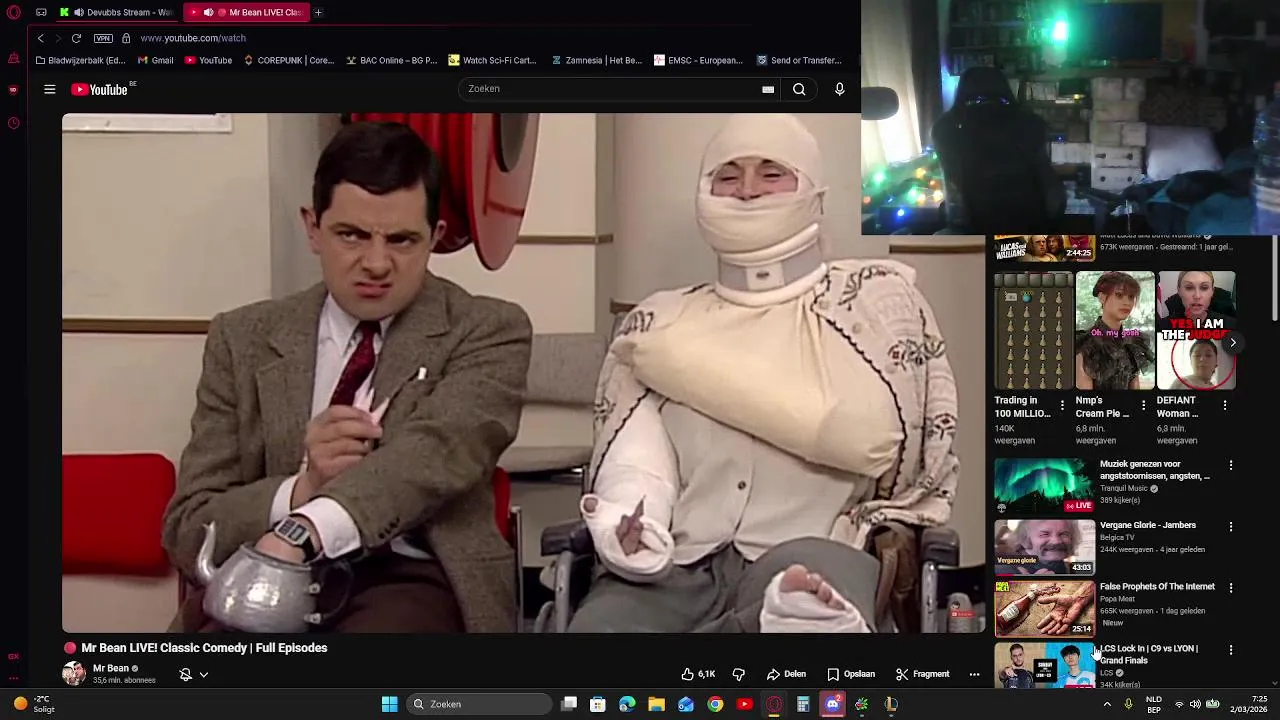Open the COREPUNK bookmark
The height and width of the screenshot is (720, 1280).
click(x=289, y=60)
